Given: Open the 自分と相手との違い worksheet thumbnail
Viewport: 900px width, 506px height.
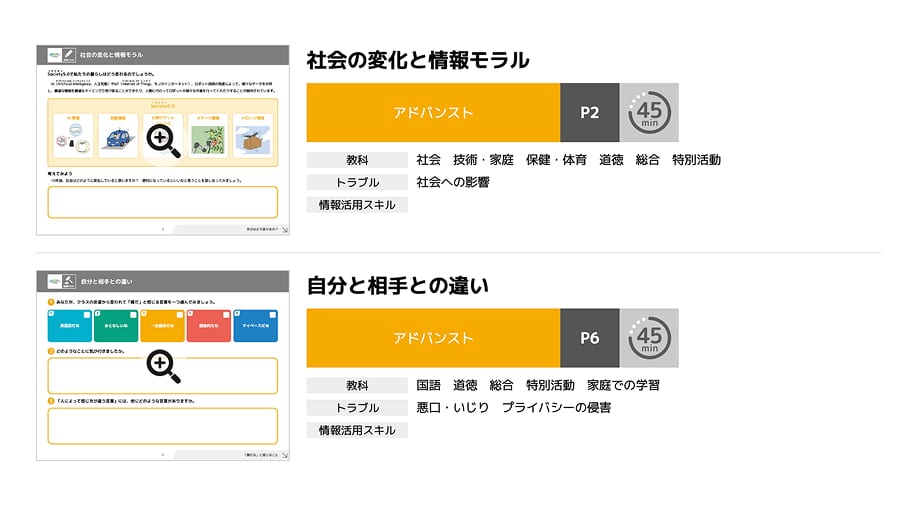Looking at the screenshot, I should tap(162, 365).
